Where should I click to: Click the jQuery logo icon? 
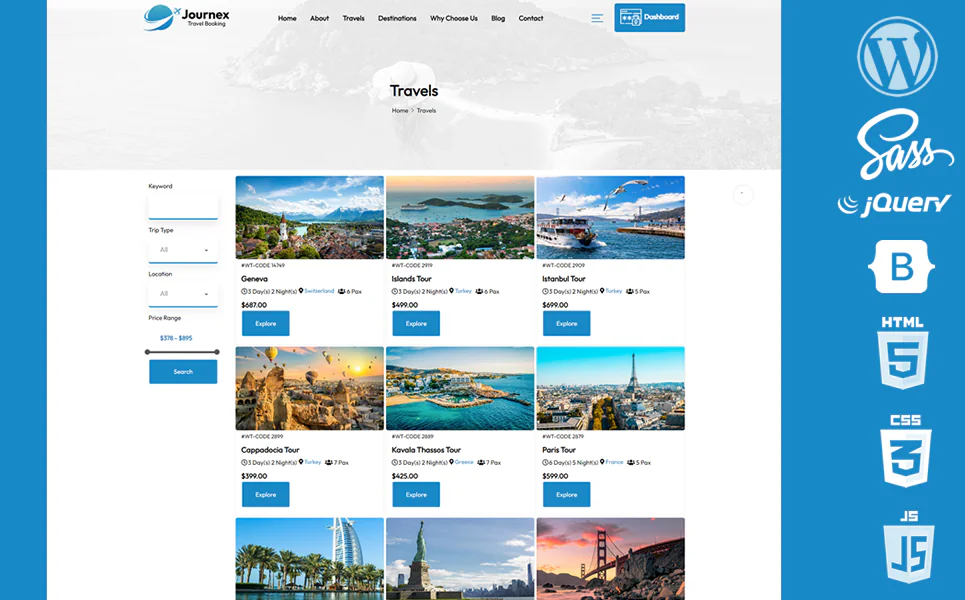(894, 204)
